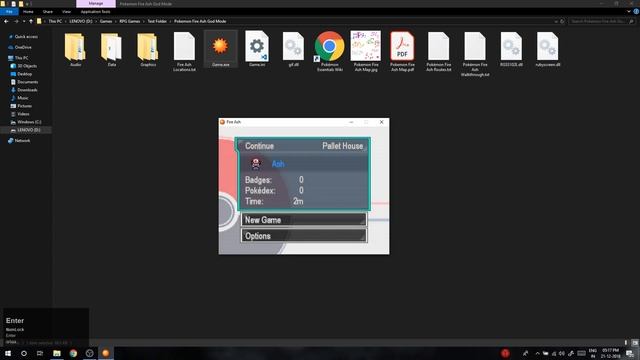
Task: Select the Pokemon Fire Ash Routes.txt file
Action: pos(438,51)
